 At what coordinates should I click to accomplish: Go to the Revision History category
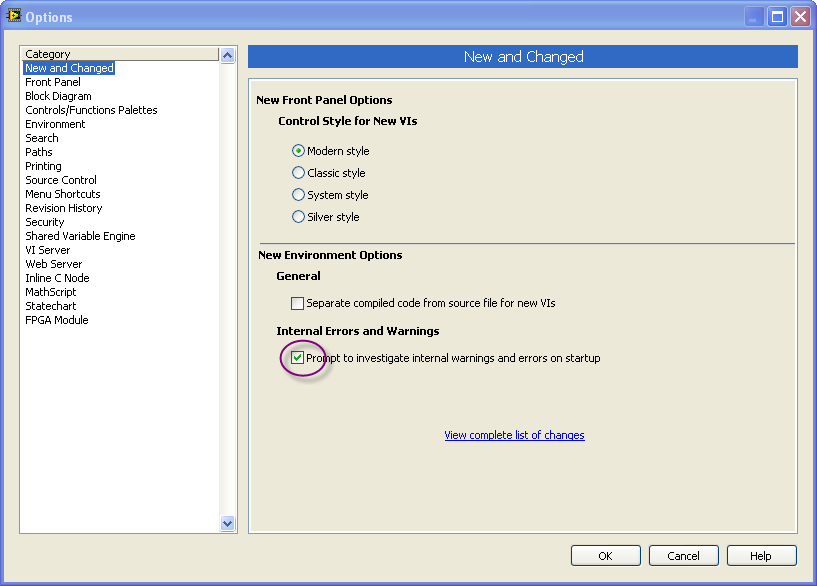tap(64, 208)
